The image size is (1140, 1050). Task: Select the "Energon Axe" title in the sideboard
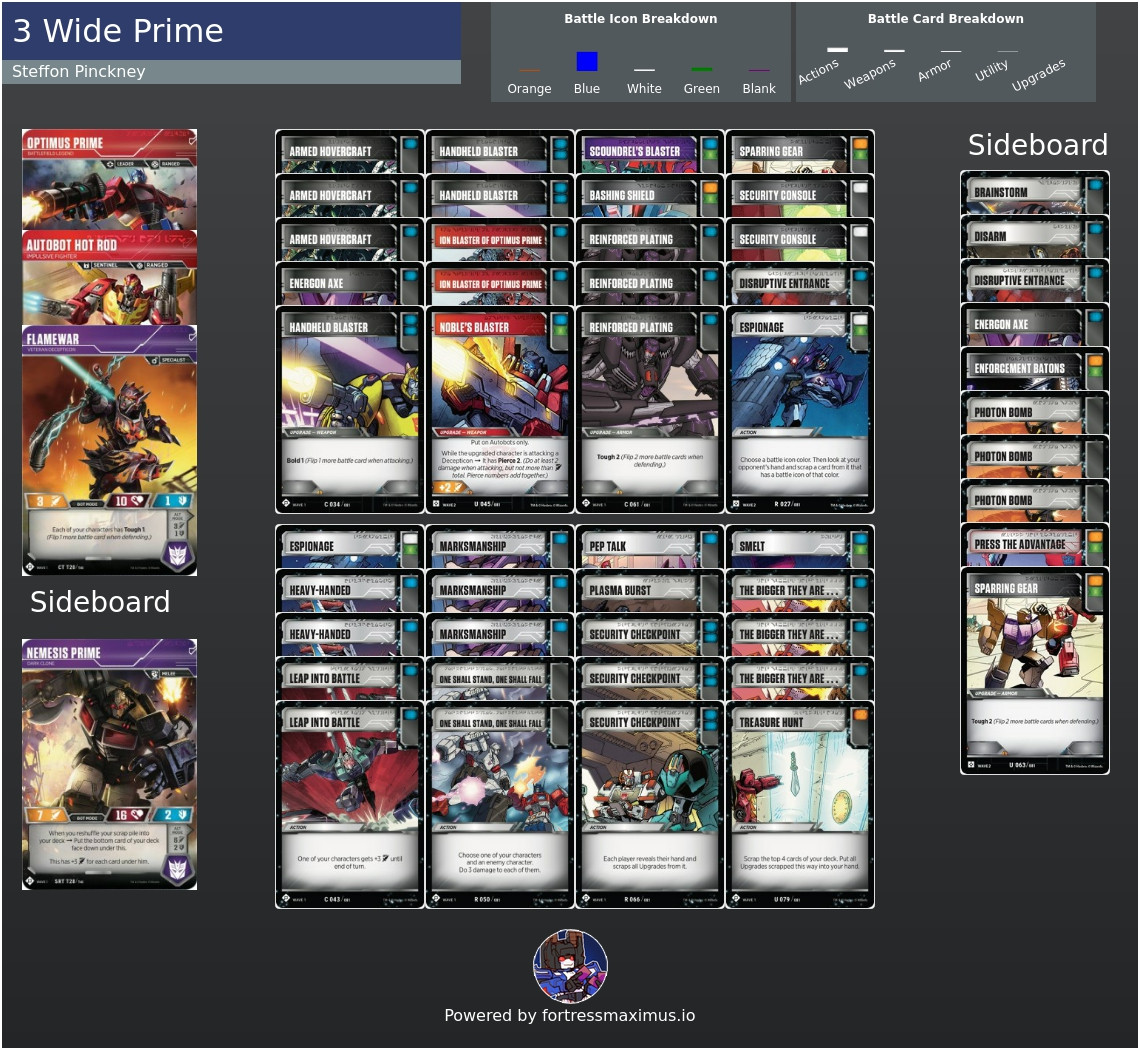(x=1001, y=324)
